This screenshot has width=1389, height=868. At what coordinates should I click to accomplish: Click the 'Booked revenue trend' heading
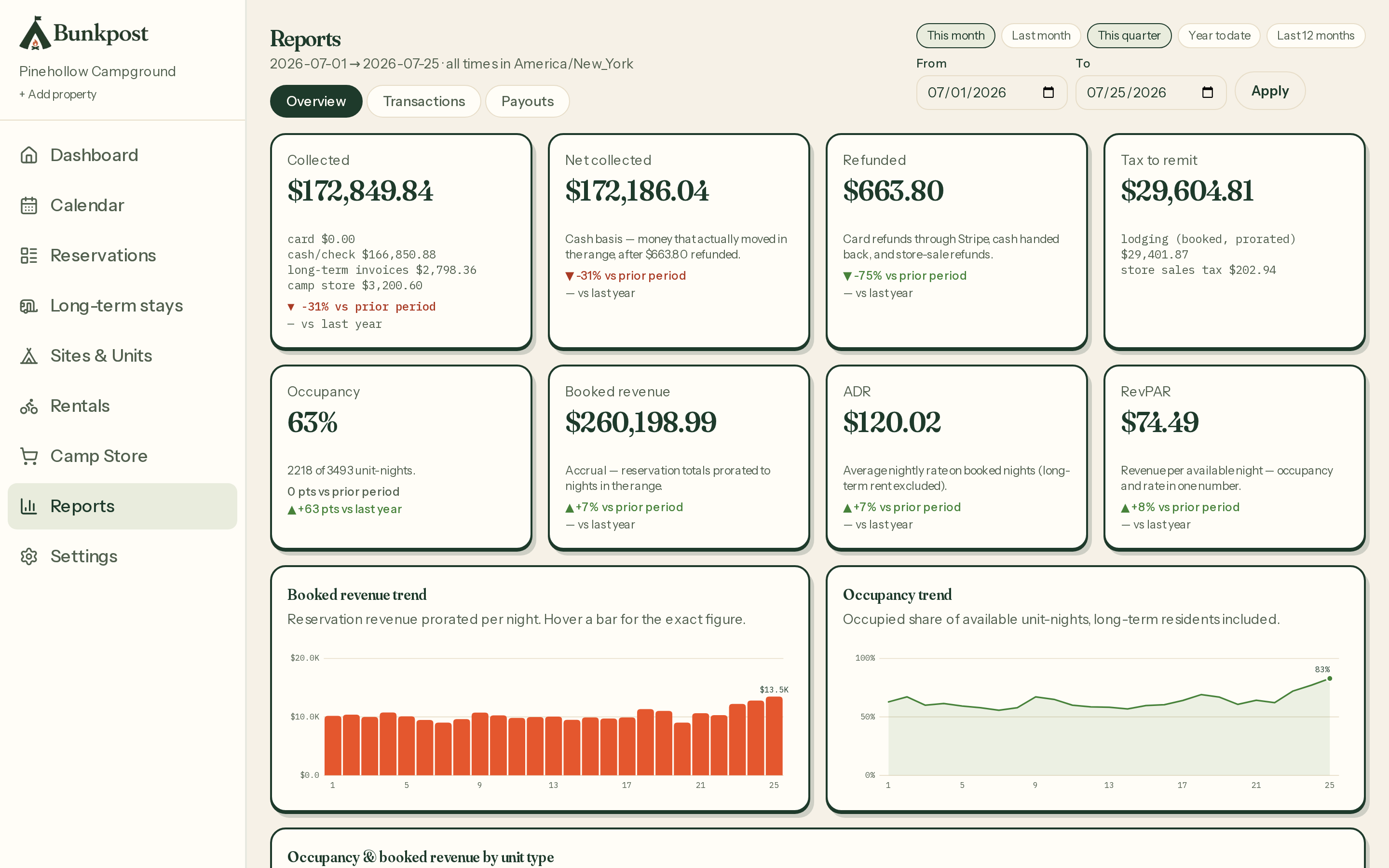click(x=356, y=595)
